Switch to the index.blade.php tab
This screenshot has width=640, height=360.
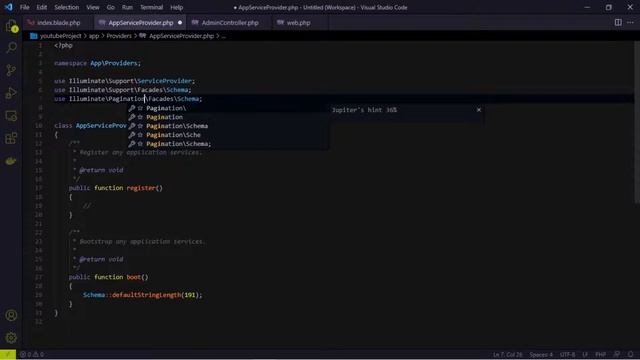click(x=58, y=23)
